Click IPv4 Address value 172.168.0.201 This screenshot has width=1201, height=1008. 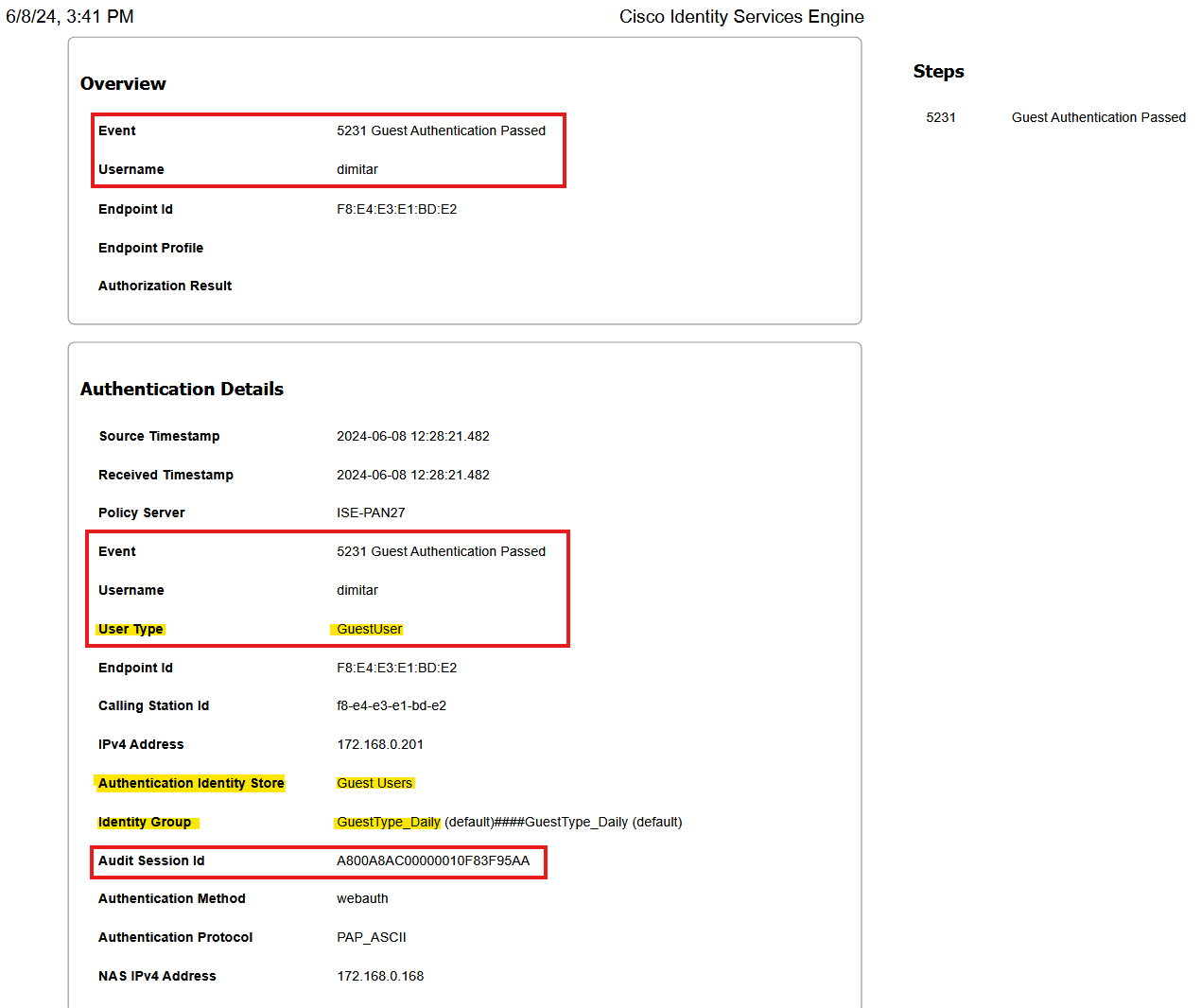379,745
